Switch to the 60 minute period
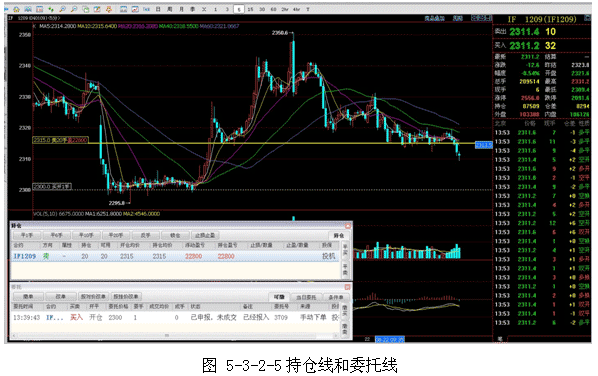This screenshot has height=376, width=598. coord(273,9)
